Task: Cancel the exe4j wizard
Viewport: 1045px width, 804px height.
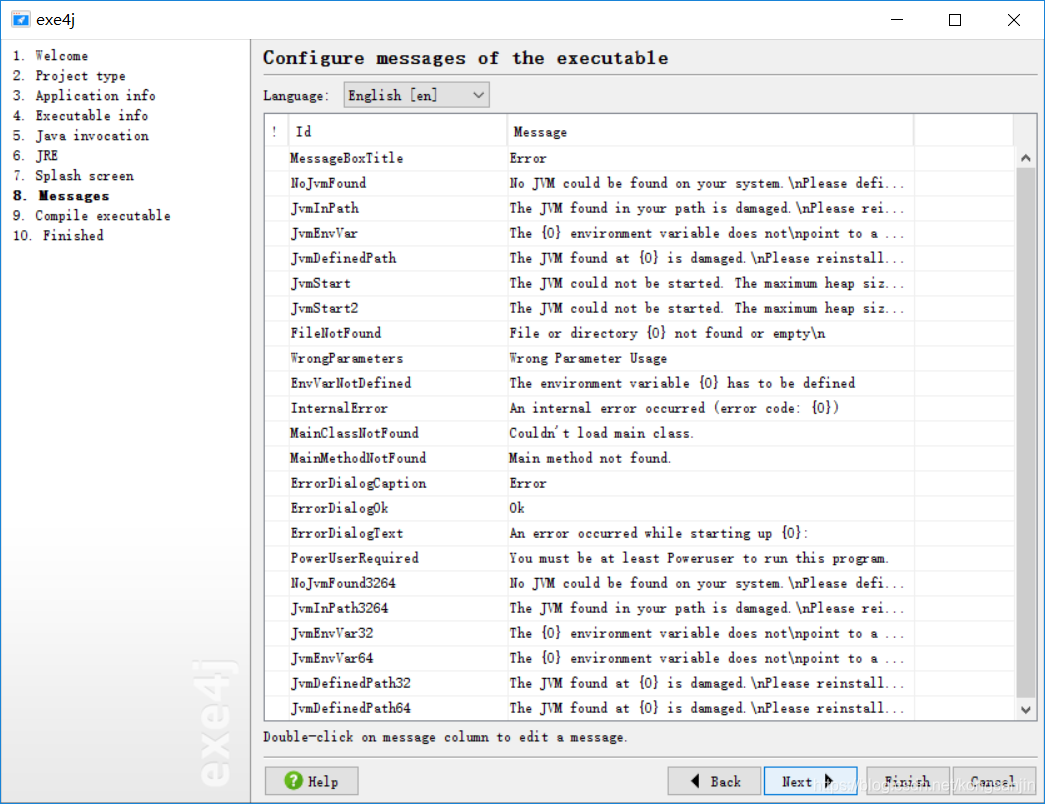Action: (994, 781)
